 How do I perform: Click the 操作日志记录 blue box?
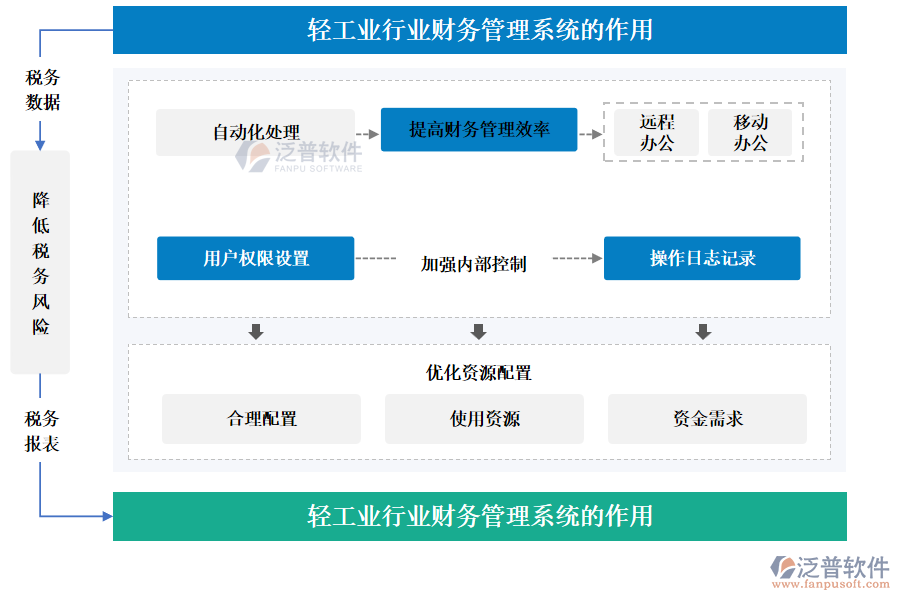[702, 258]
